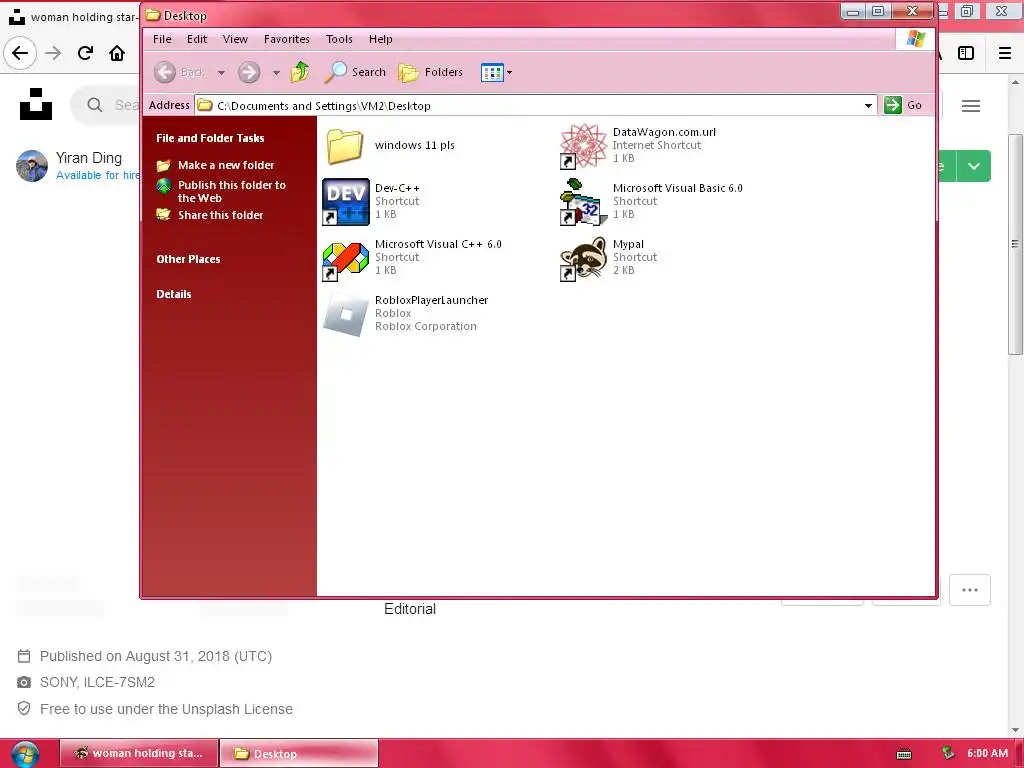Screen dimensions: 1024x768
Task: Click the Windows flag logo in Explorer
Action: pos(916,39)
